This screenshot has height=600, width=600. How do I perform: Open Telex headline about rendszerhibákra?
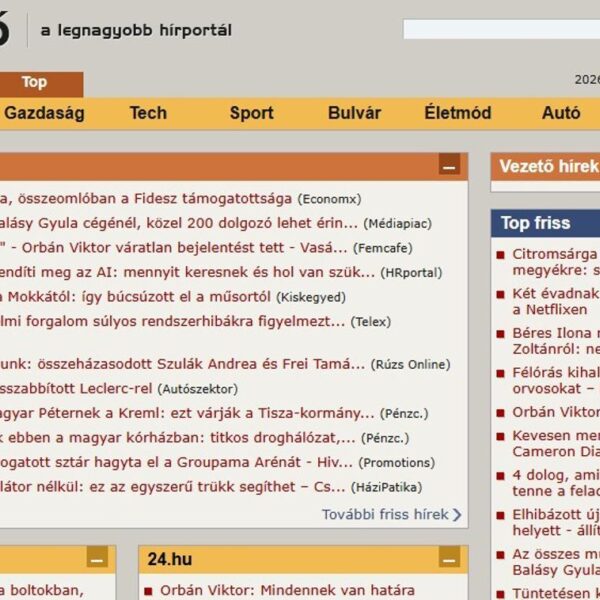click(x=173, y=321)
